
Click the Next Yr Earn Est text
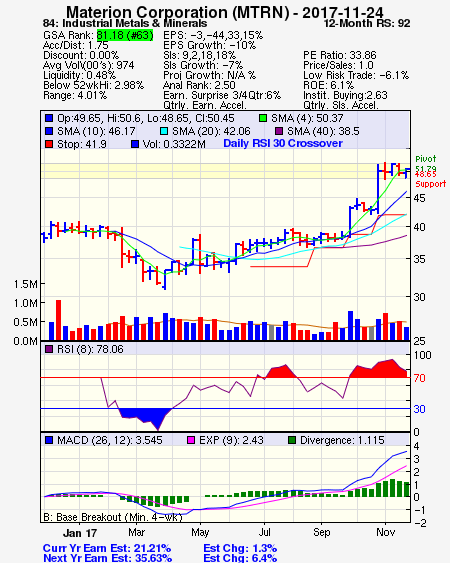[x=107, y=558]
